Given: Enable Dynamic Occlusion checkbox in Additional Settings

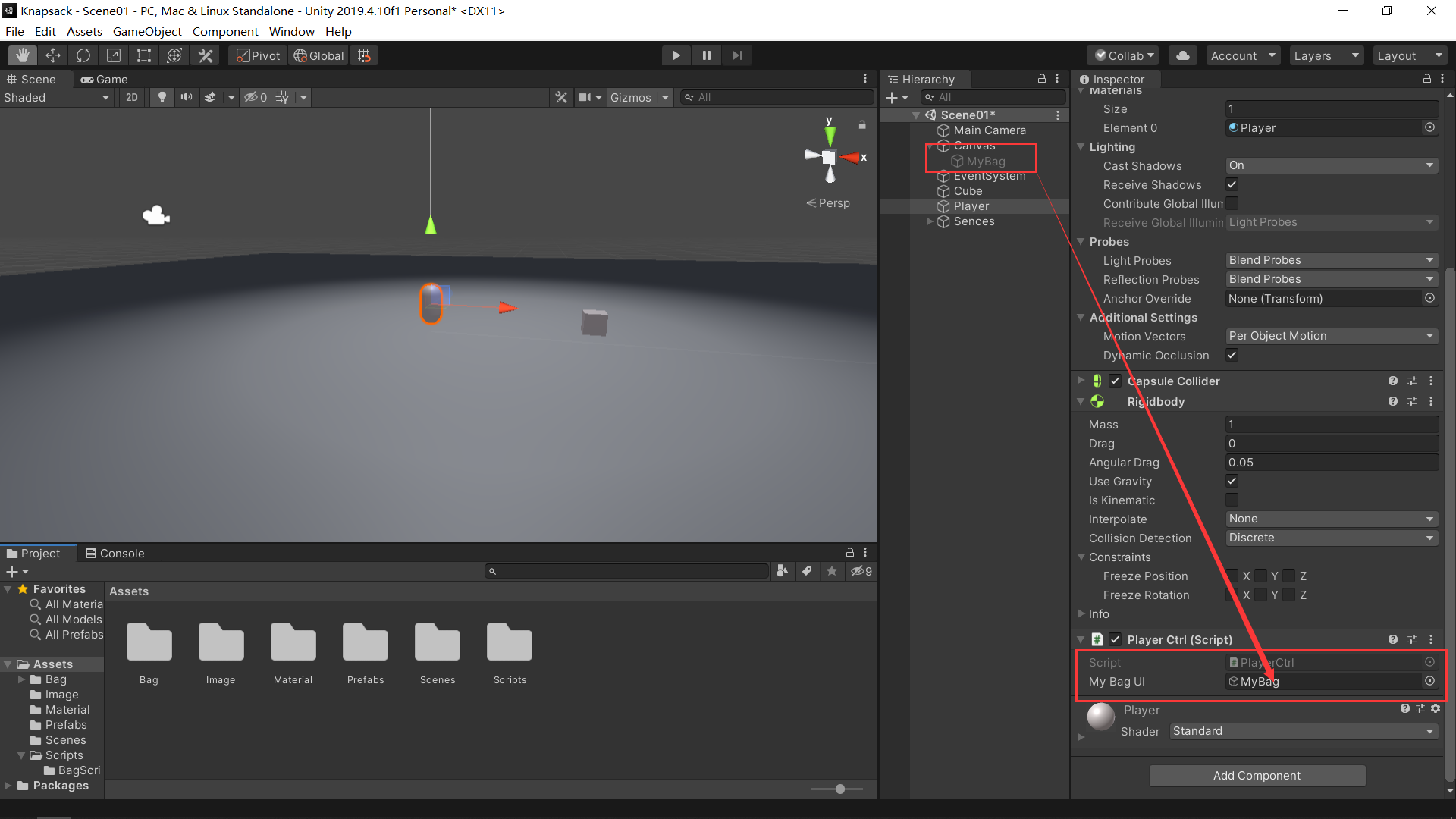Looking at the screenshot, I should click(1231, 356).
